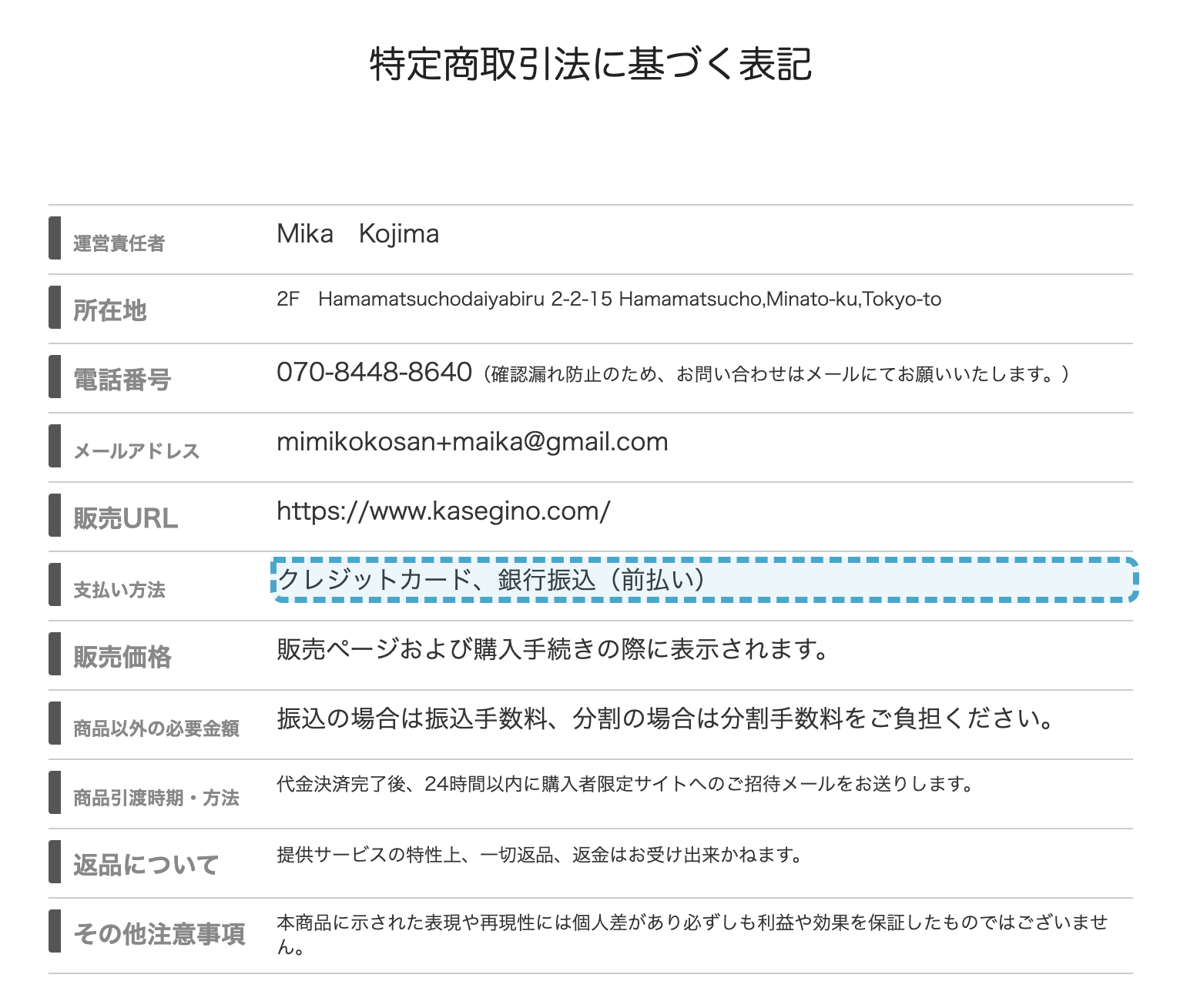Viewport: 1180px width, 1008px height.
Task: Click the mimikokosan+maika@gmail.com email address
Action: point(472,442)
